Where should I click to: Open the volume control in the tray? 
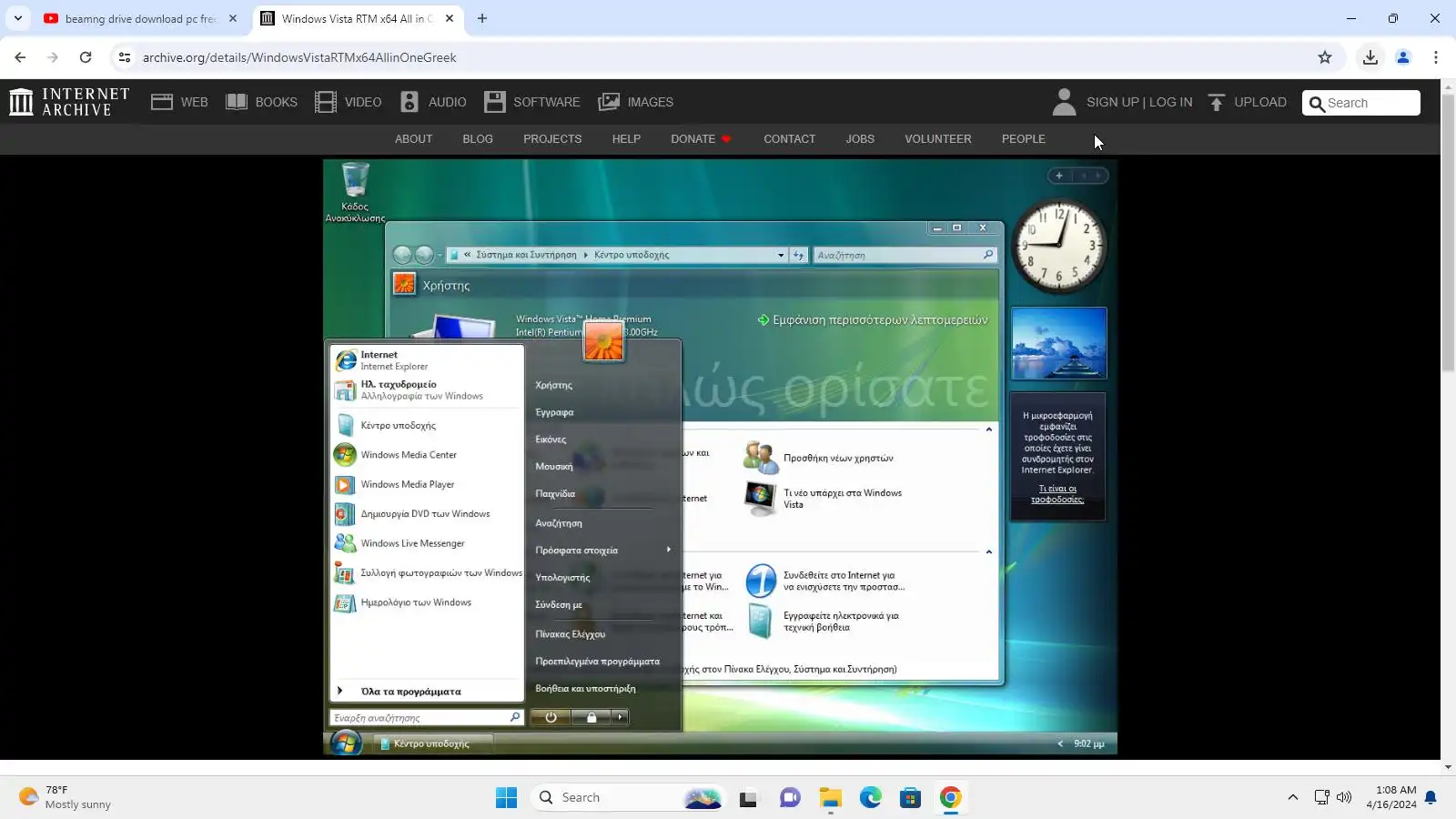(x=1344, y=798)
